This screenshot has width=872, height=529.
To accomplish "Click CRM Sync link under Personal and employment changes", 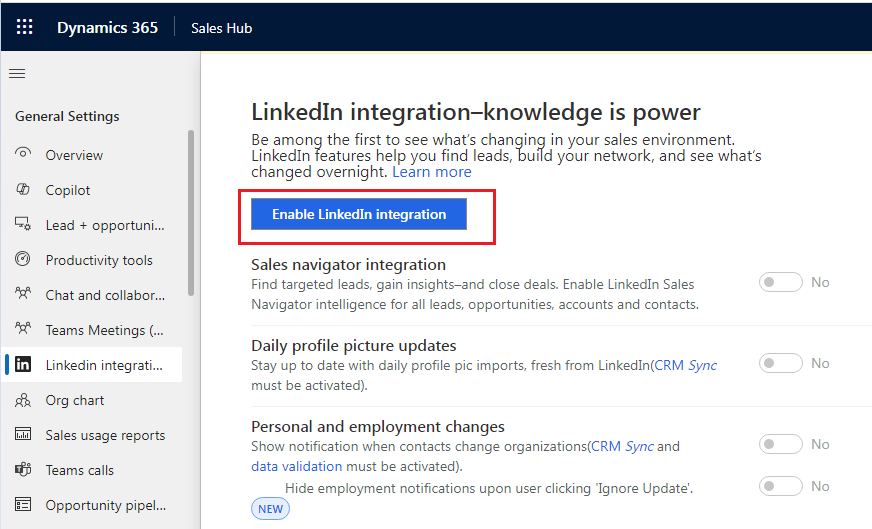I will (x=622, y=446).
